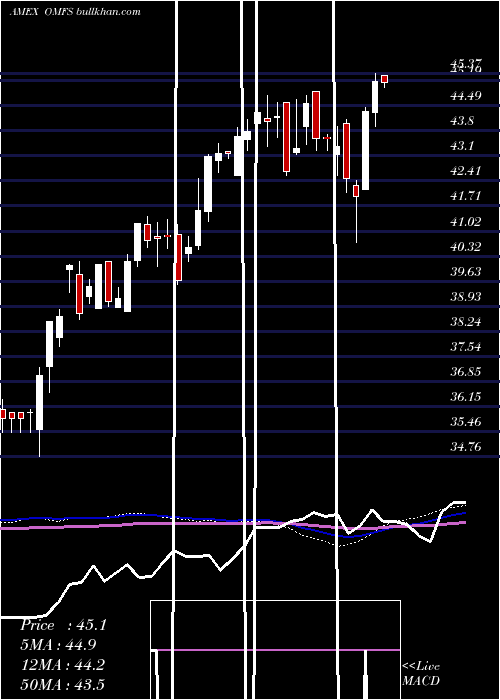Click the latest small red candlestick at the chart top
The height and width of the screenshot is (700, 500).
point(384,79)
